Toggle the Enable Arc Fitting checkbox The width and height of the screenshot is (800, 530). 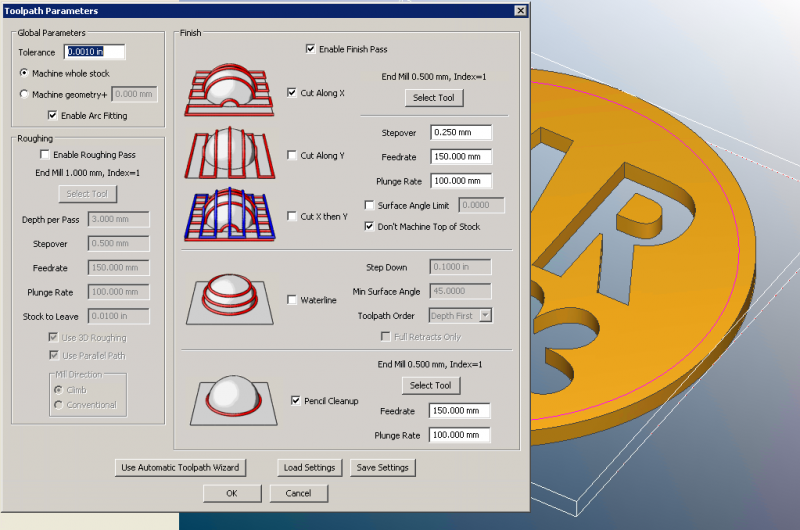pyautogui.click(x=52, y=115)
